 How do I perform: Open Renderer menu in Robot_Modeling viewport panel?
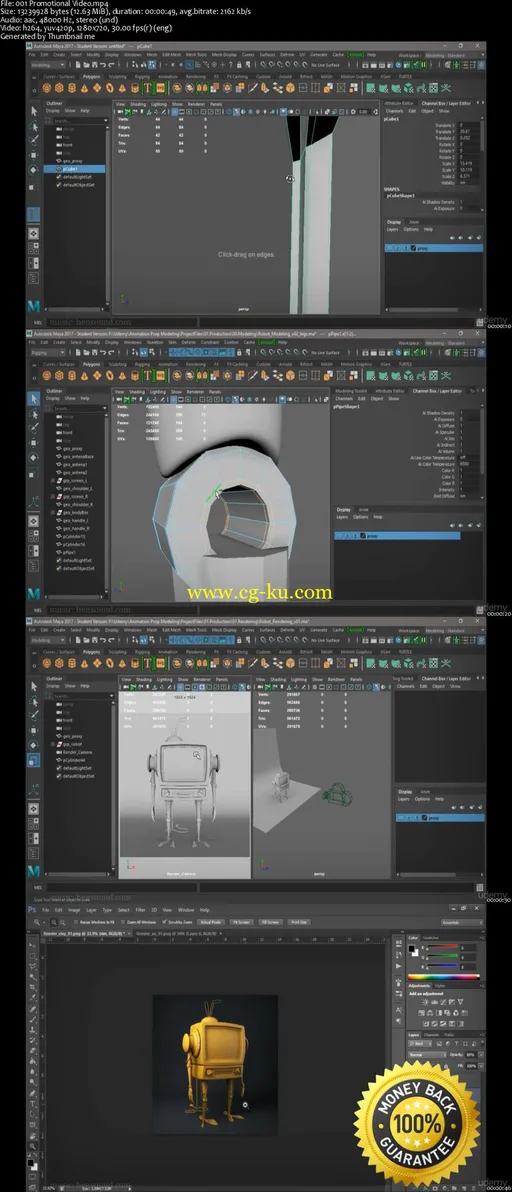(196, 392)
